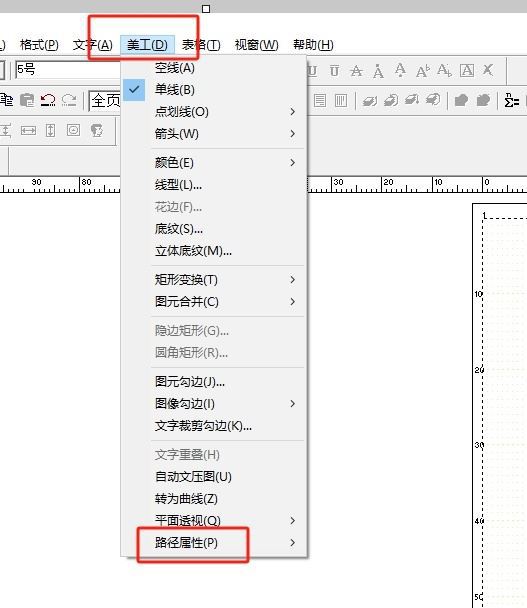This screenshot has width=527, height=608.
Task: Select the vertical text layout icon
Action: click(x=341, y=100)
